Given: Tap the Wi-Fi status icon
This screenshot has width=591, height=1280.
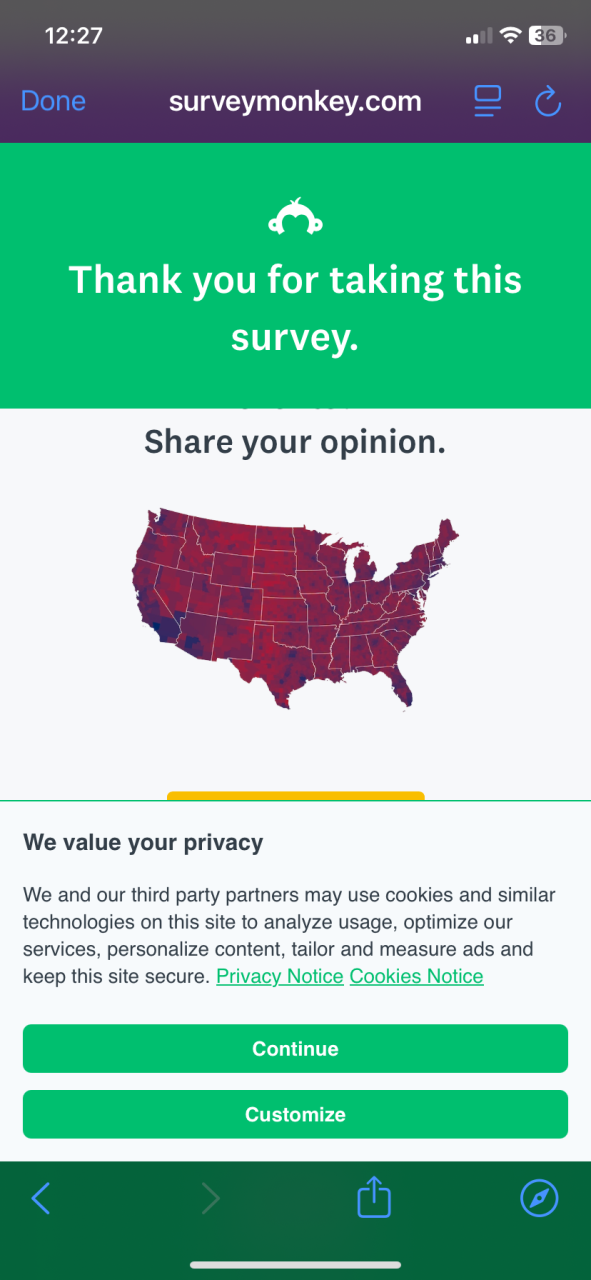Looking at the screenshot, I should [511, 36].
